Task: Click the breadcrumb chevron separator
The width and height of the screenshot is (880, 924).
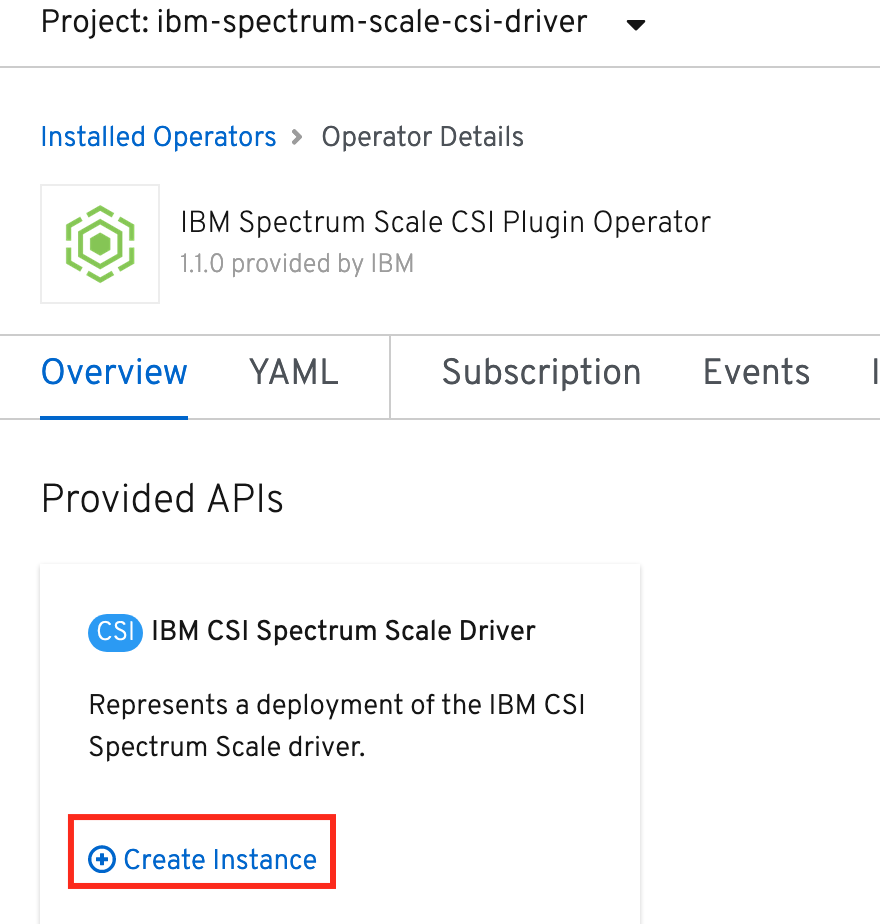Action: [x=297, y=137]
